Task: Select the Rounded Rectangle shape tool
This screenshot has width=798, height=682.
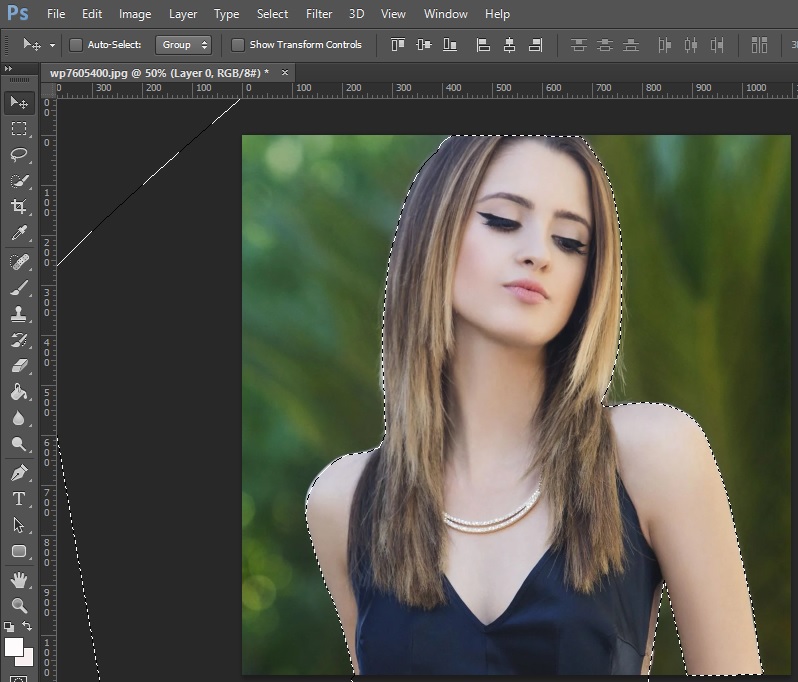Action: [x=19, y=551]
